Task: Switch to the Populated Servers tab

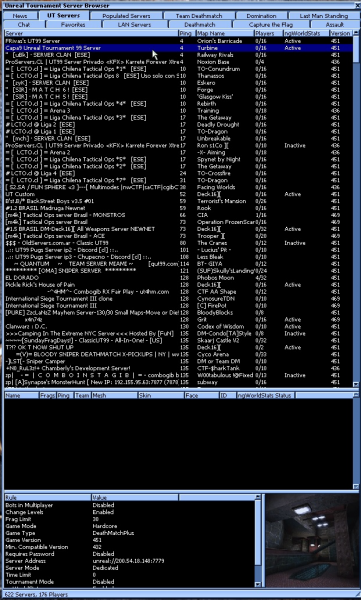Action: (126, 16)
